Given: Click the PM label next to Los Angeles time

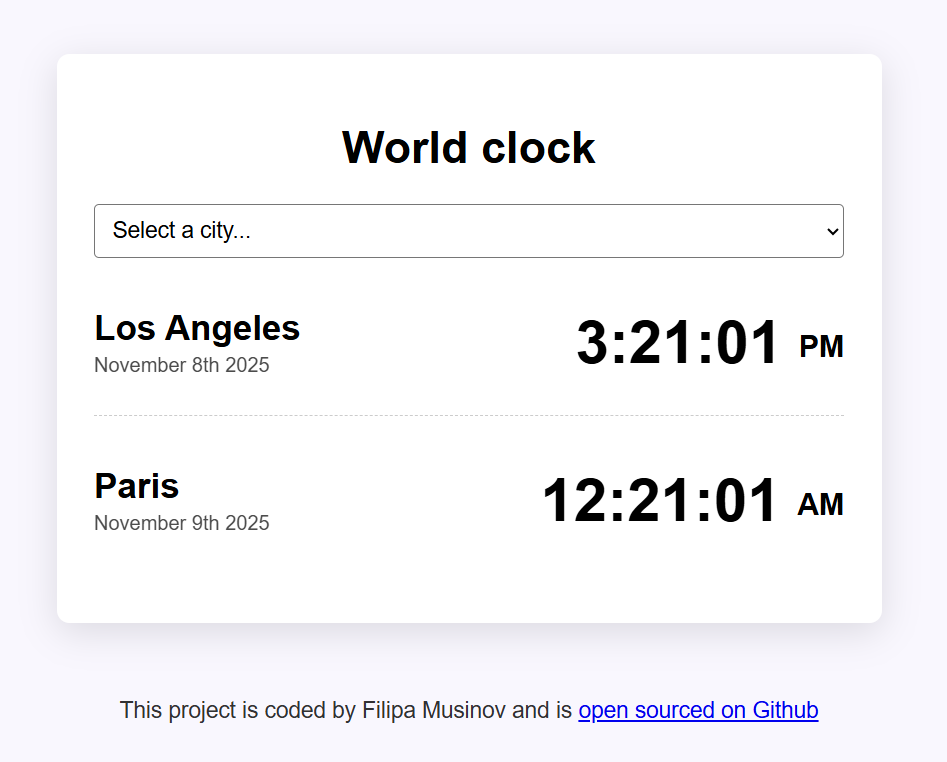Looking at the screenshot, I should [x=820, y=347].
